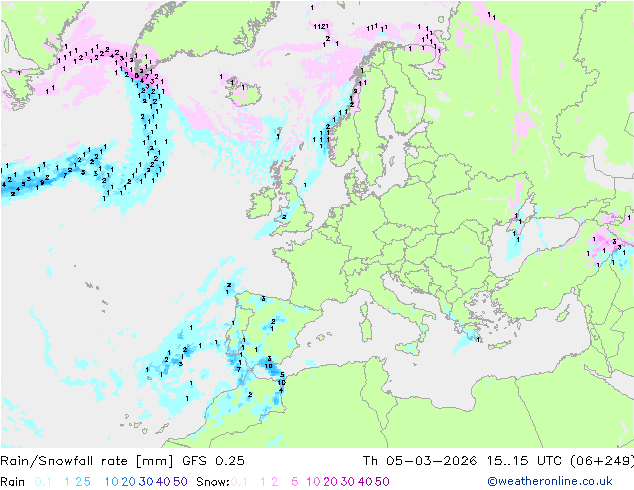
Task: Select the "Rain/Snowfall rate [mm]" title text
Action: point(87,461)
